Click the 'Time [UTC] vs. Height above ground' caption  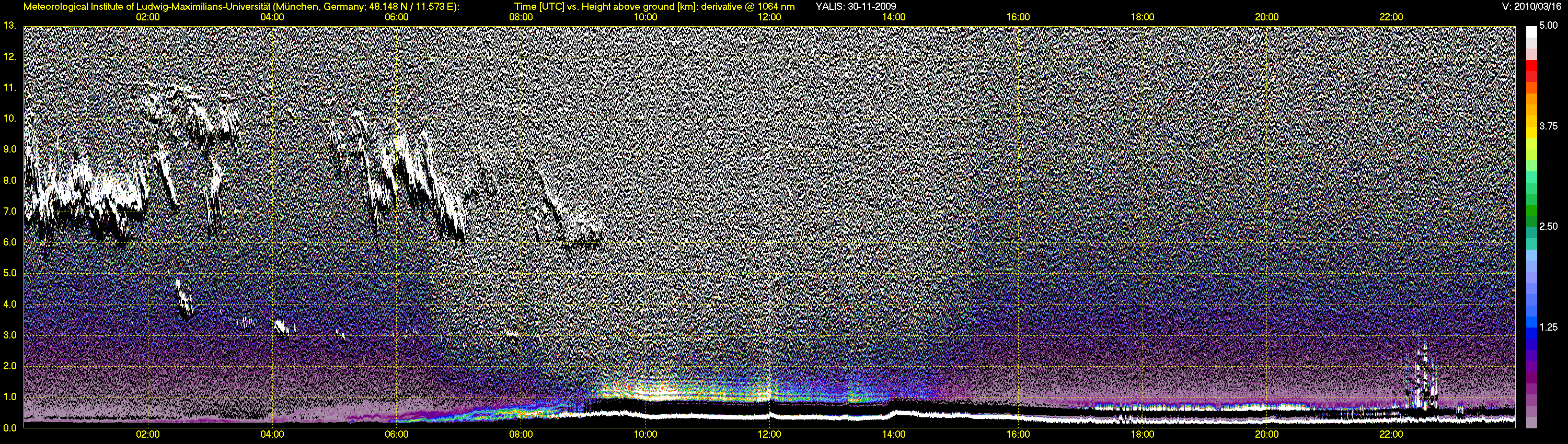tap(654, 7)
